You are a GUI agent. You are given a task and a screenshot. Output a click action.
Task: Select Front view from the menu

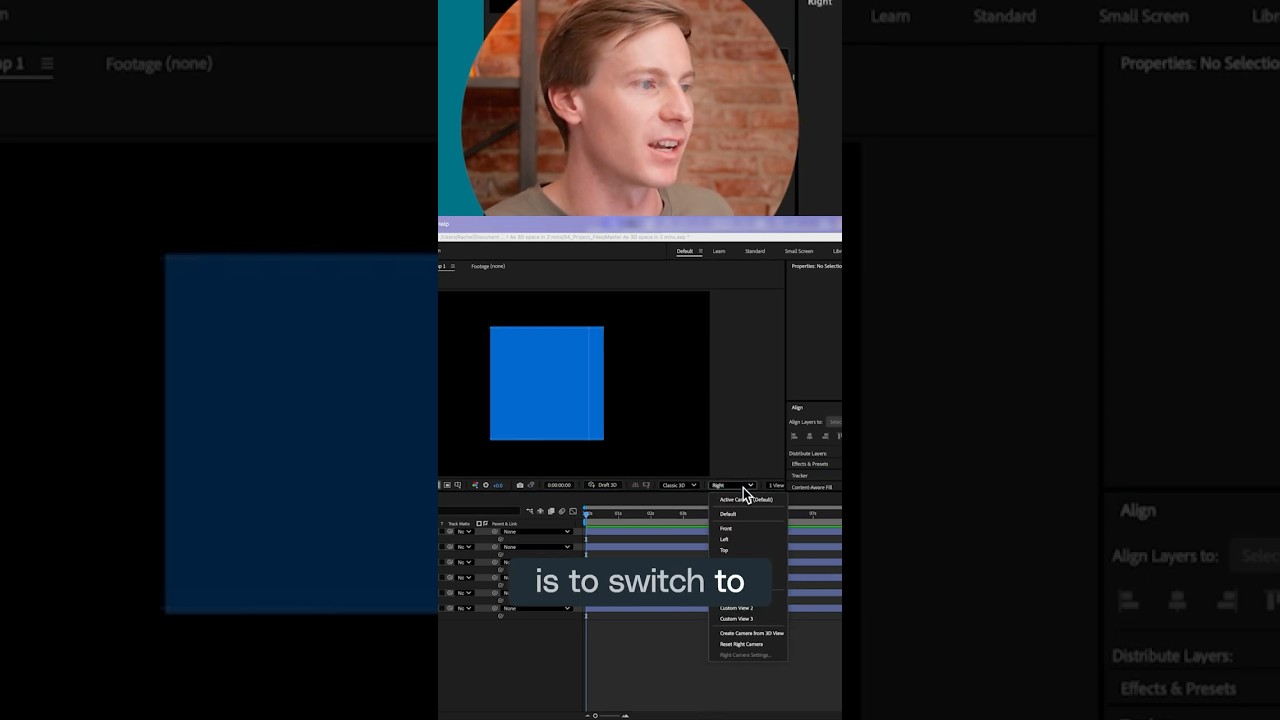[x=747, y=528]
